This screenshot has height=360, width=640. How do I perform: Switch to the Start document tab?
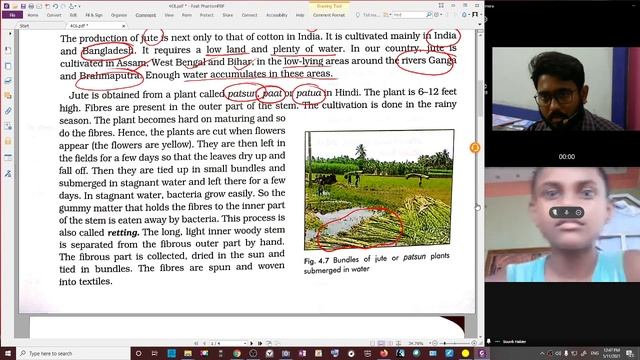24,26
